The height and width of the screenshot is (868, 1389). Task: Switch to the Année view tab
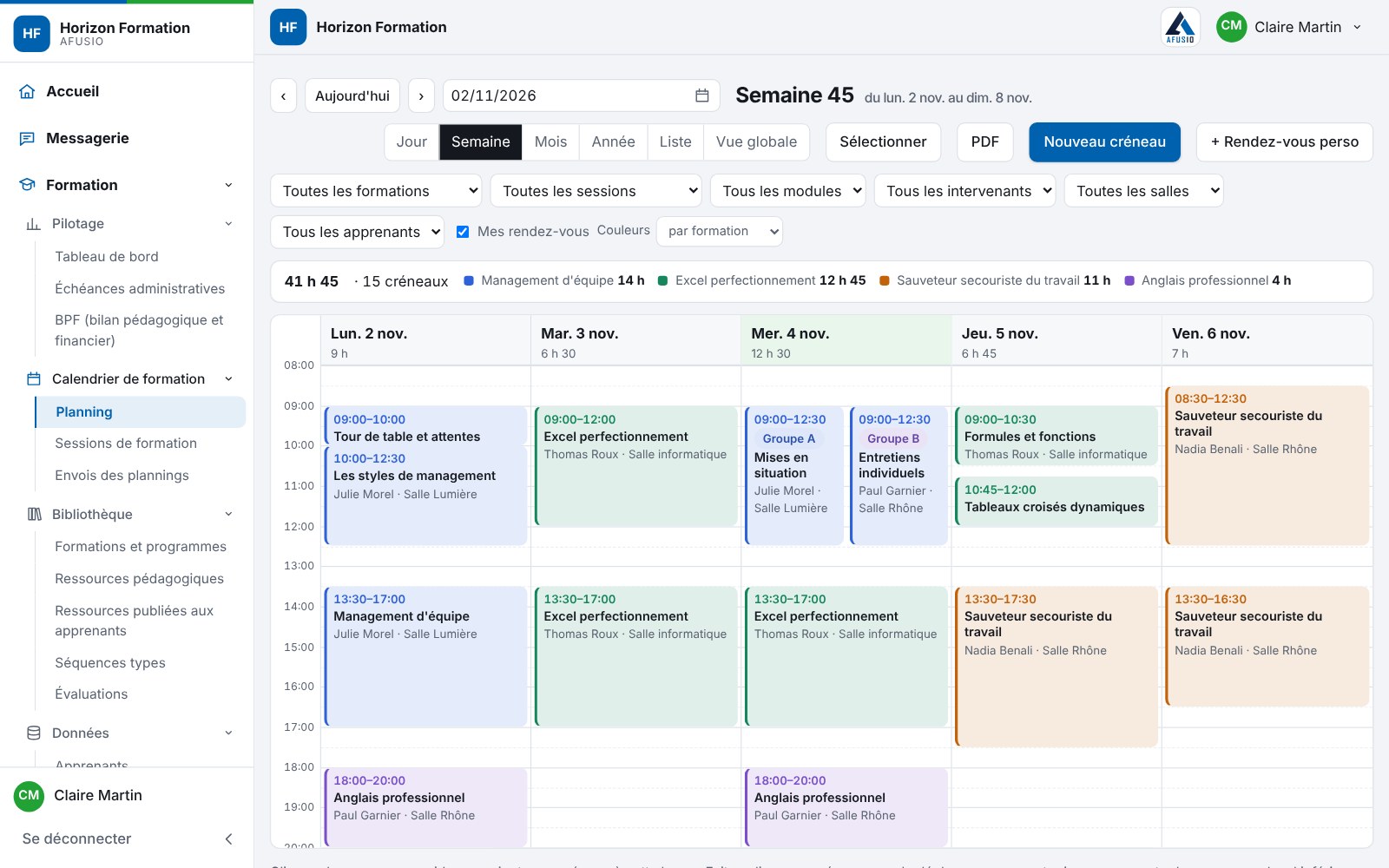pos(614,142)
